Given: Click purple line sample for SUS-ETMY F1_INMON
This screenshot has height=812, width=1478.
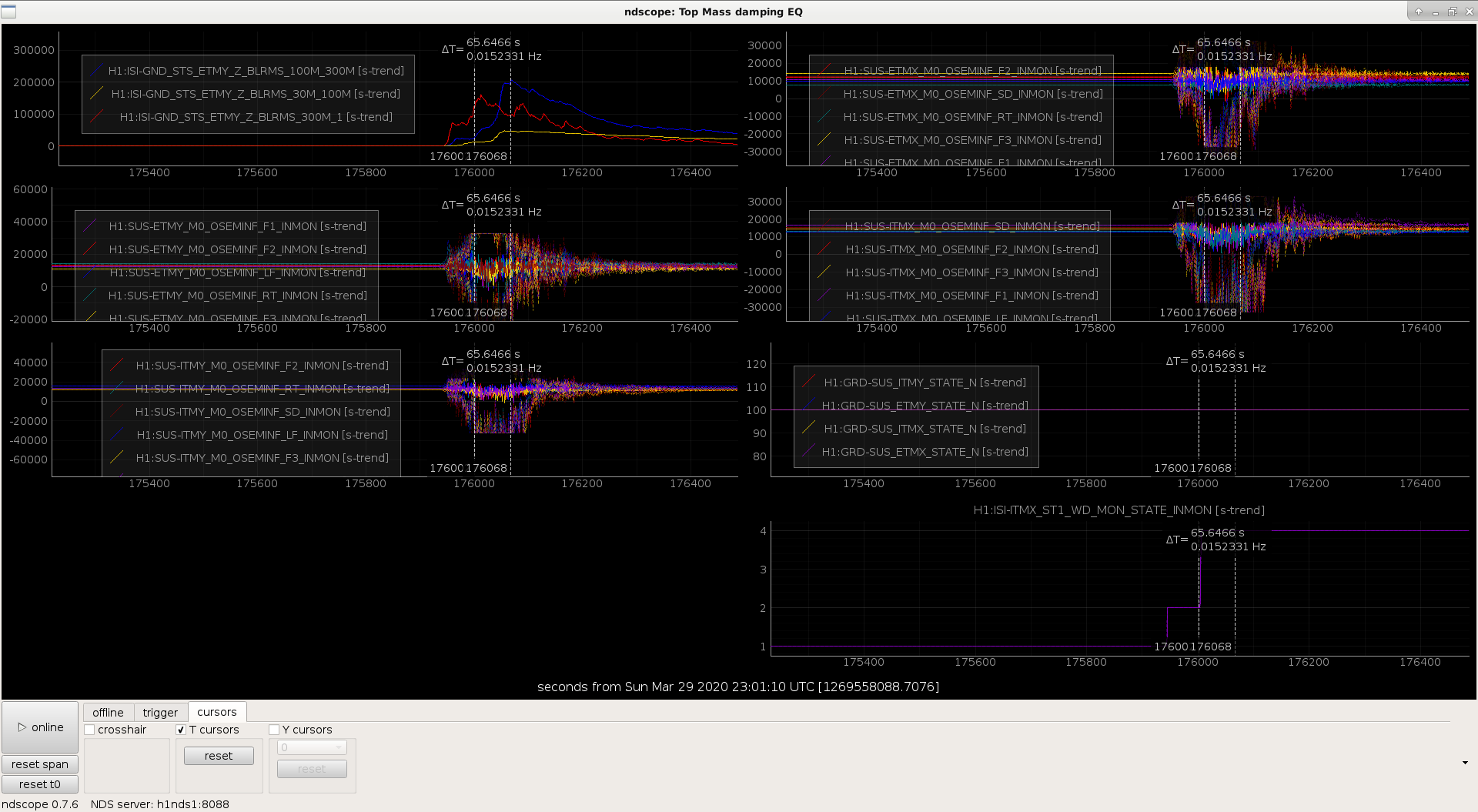Looking at the screenshot, I should (x=90, y=226).
